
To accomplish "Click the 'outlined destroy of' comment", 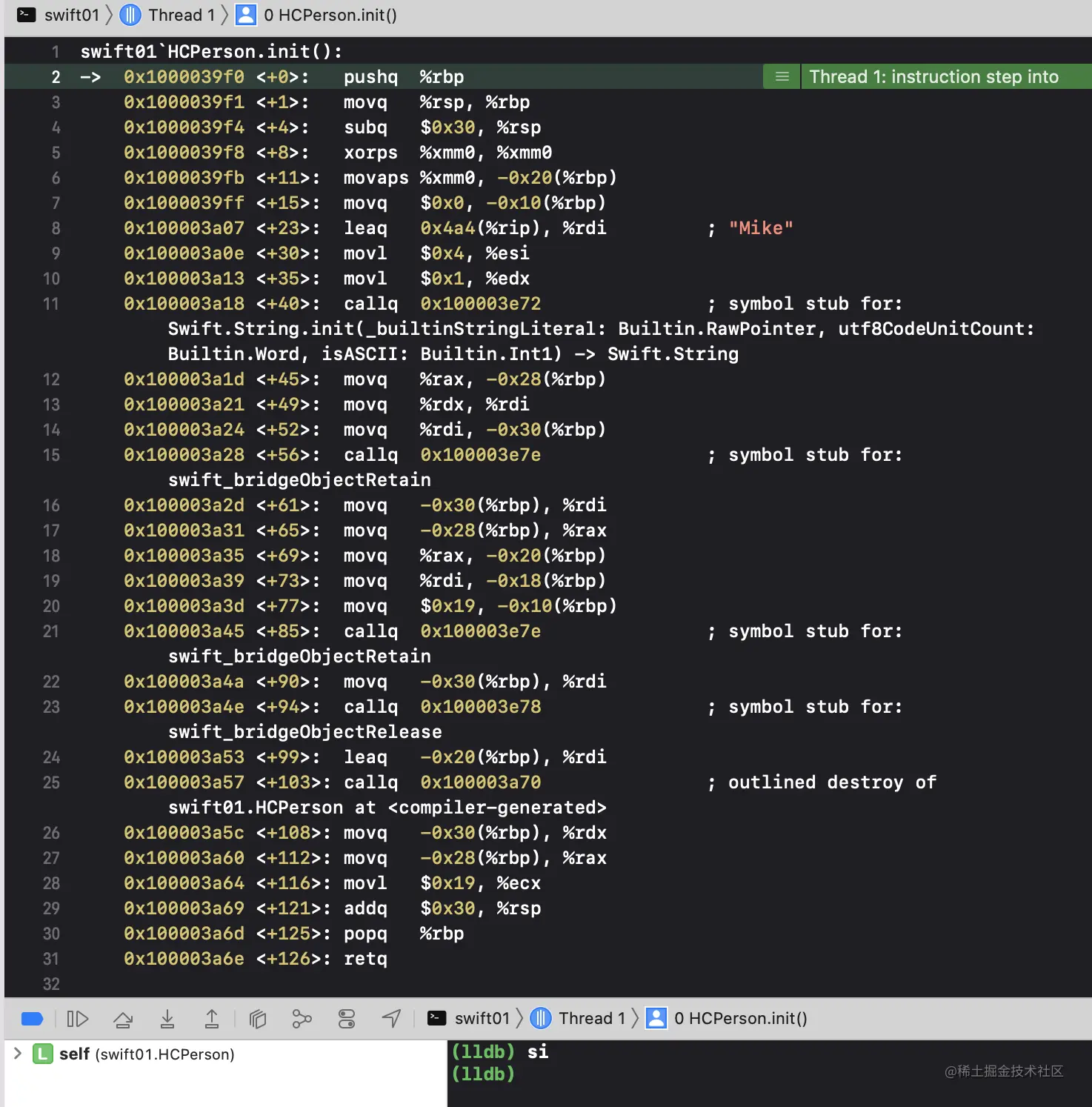I will pyautogui.click(x=833, y=782).
